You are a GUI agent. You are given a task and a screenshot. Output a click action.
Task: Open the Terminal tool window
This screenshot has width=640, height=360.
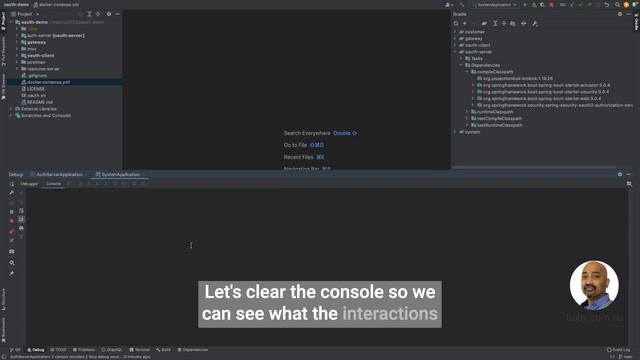point(140,350)
